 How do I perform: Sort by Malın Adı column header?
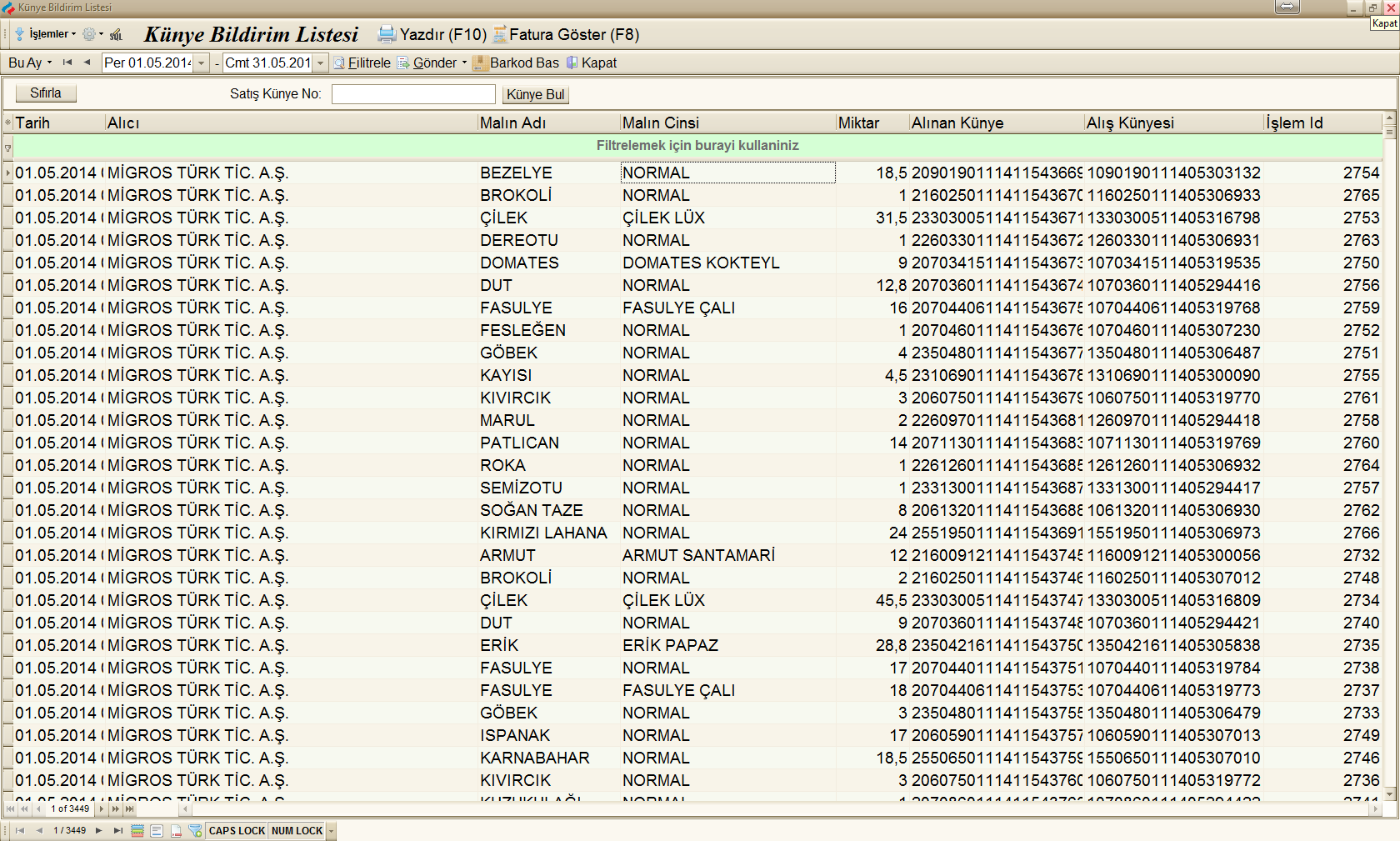[549, 123]
